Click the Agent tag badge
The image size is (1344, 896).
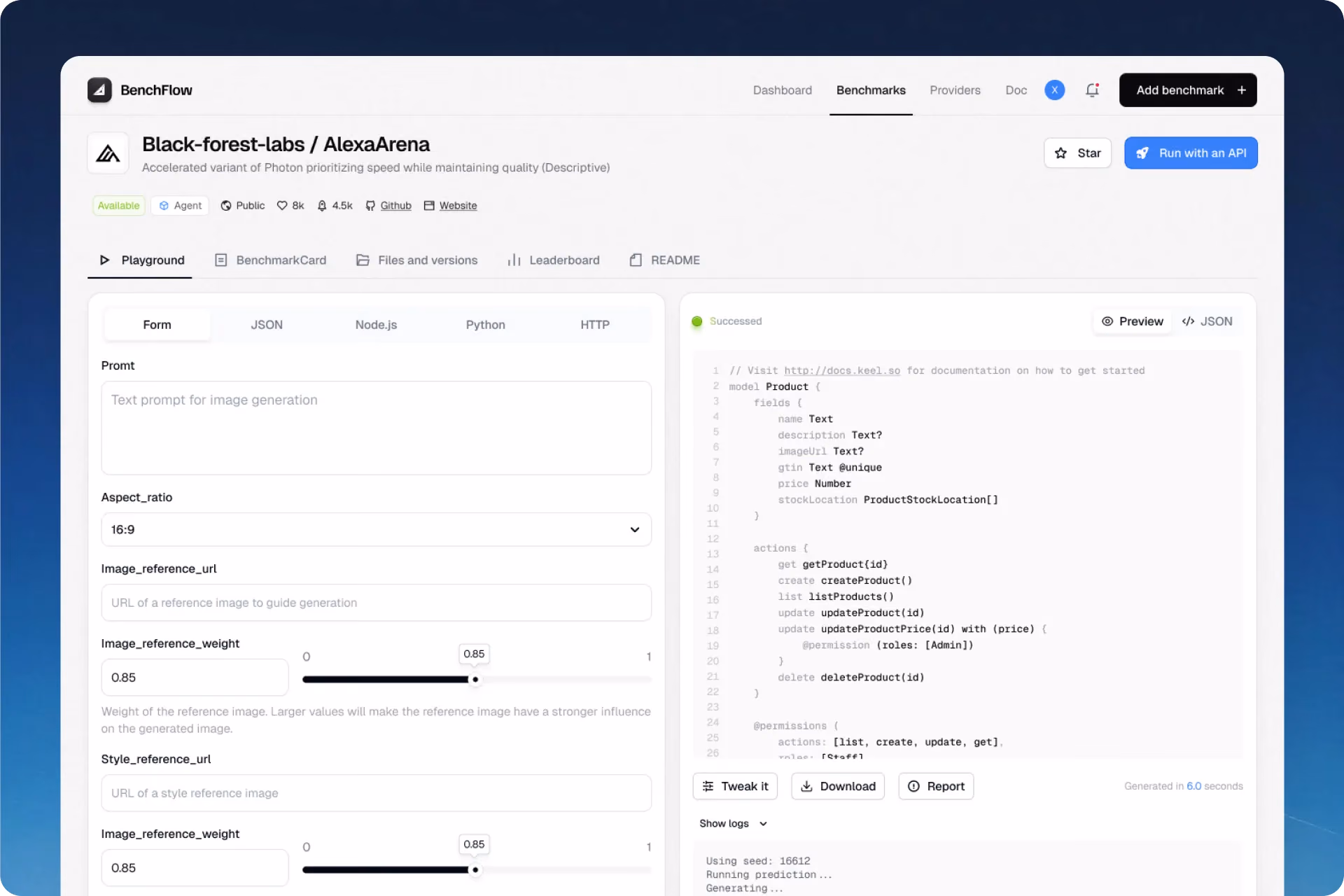(180, 205)
